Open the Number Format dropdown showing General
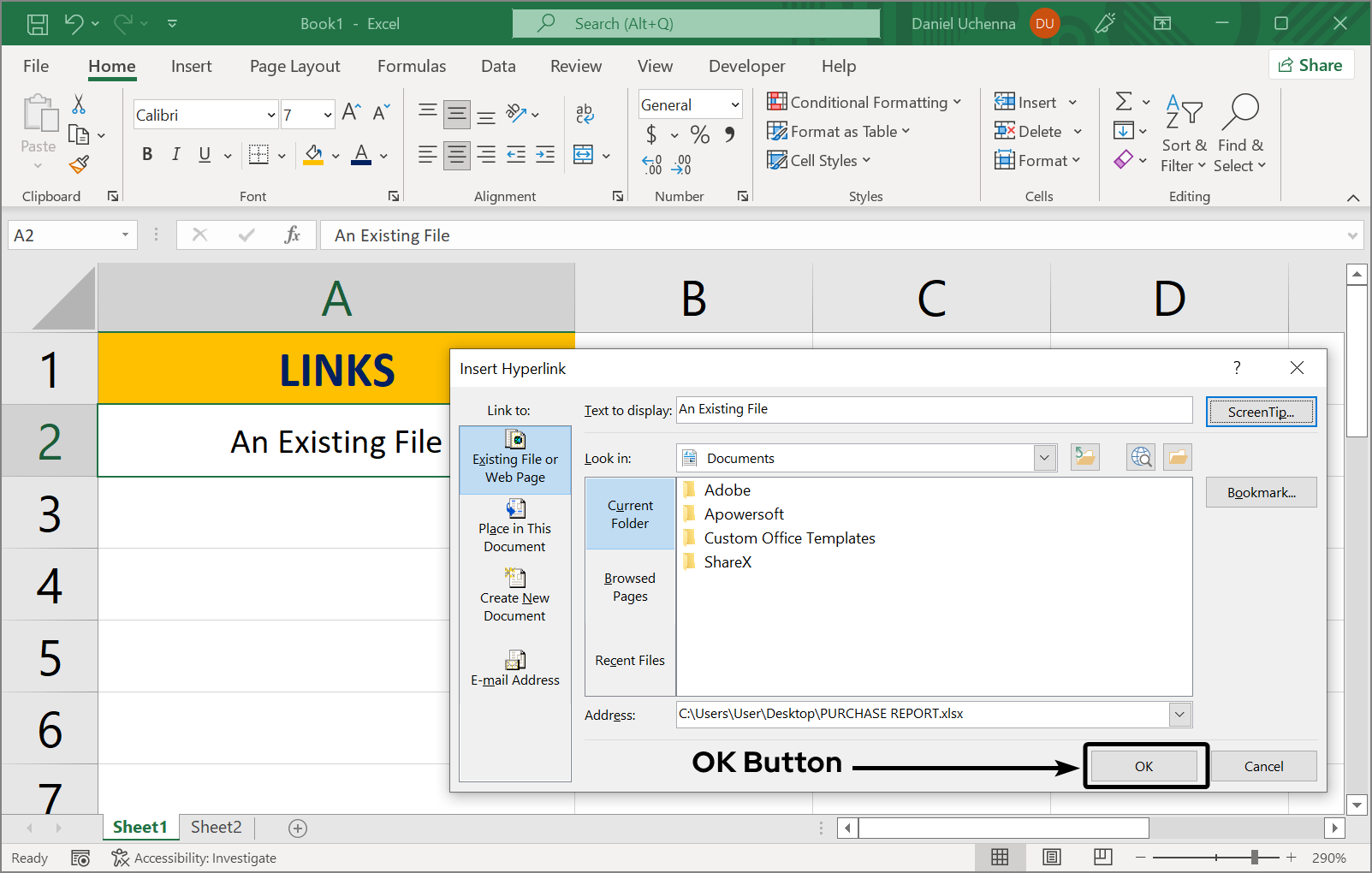1372x873 pixels. click(690, 104)
